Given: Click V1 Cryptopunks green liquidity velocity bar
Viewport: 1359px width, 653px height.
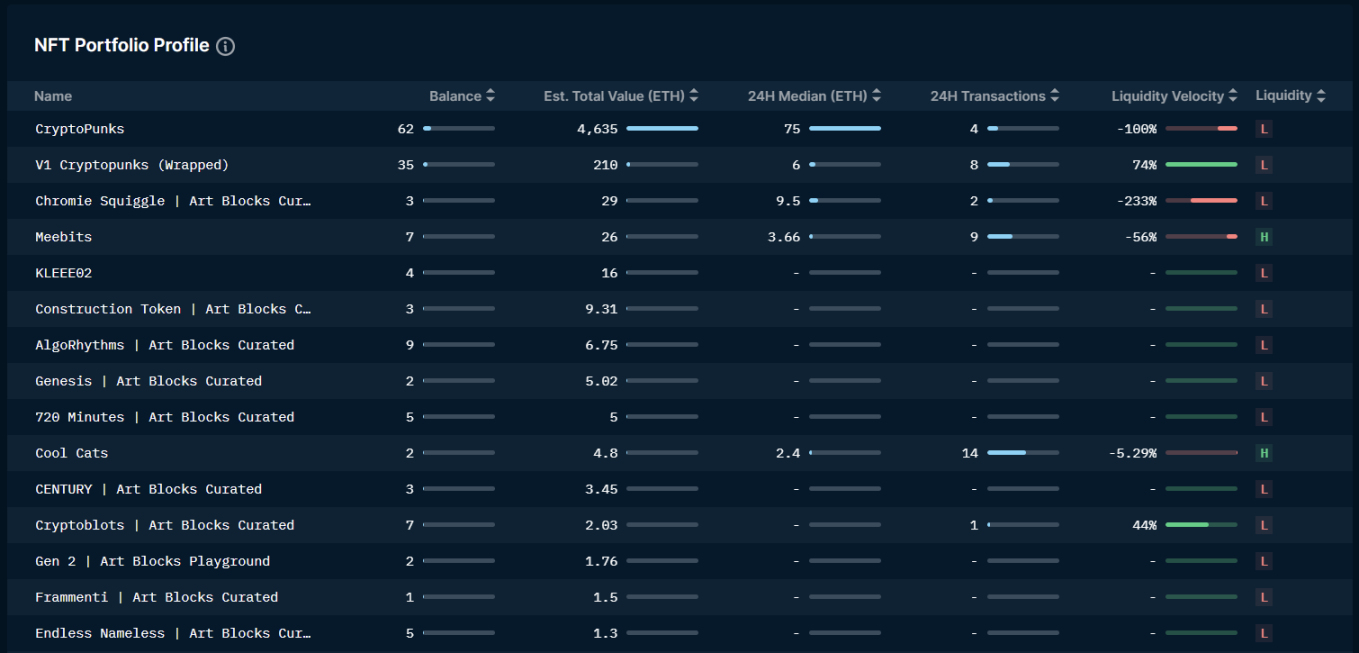Looking at the screenshot, I should pyautogui.click(x=1201, y=165).
